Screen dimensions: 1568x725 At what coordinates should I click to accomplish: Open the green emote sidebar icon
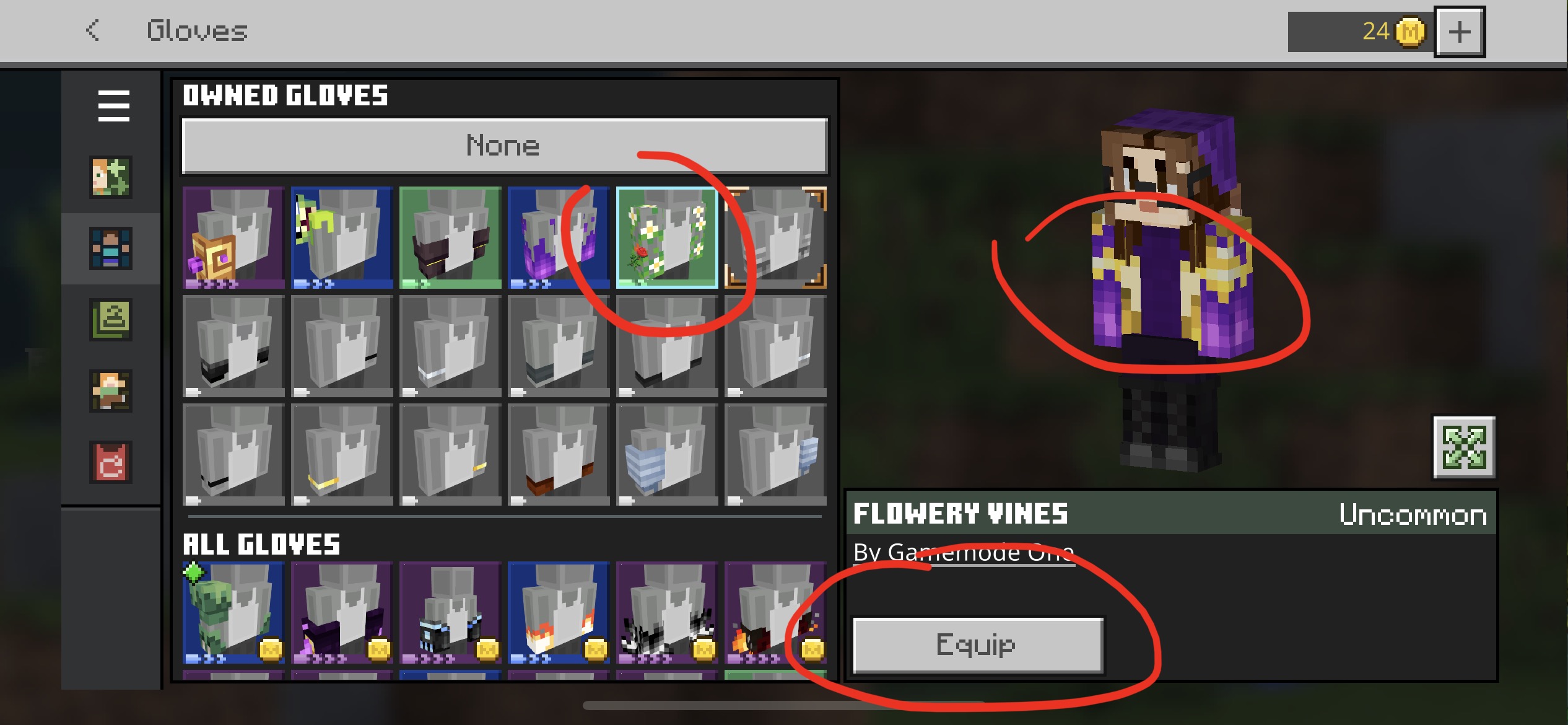pos(111,320)
